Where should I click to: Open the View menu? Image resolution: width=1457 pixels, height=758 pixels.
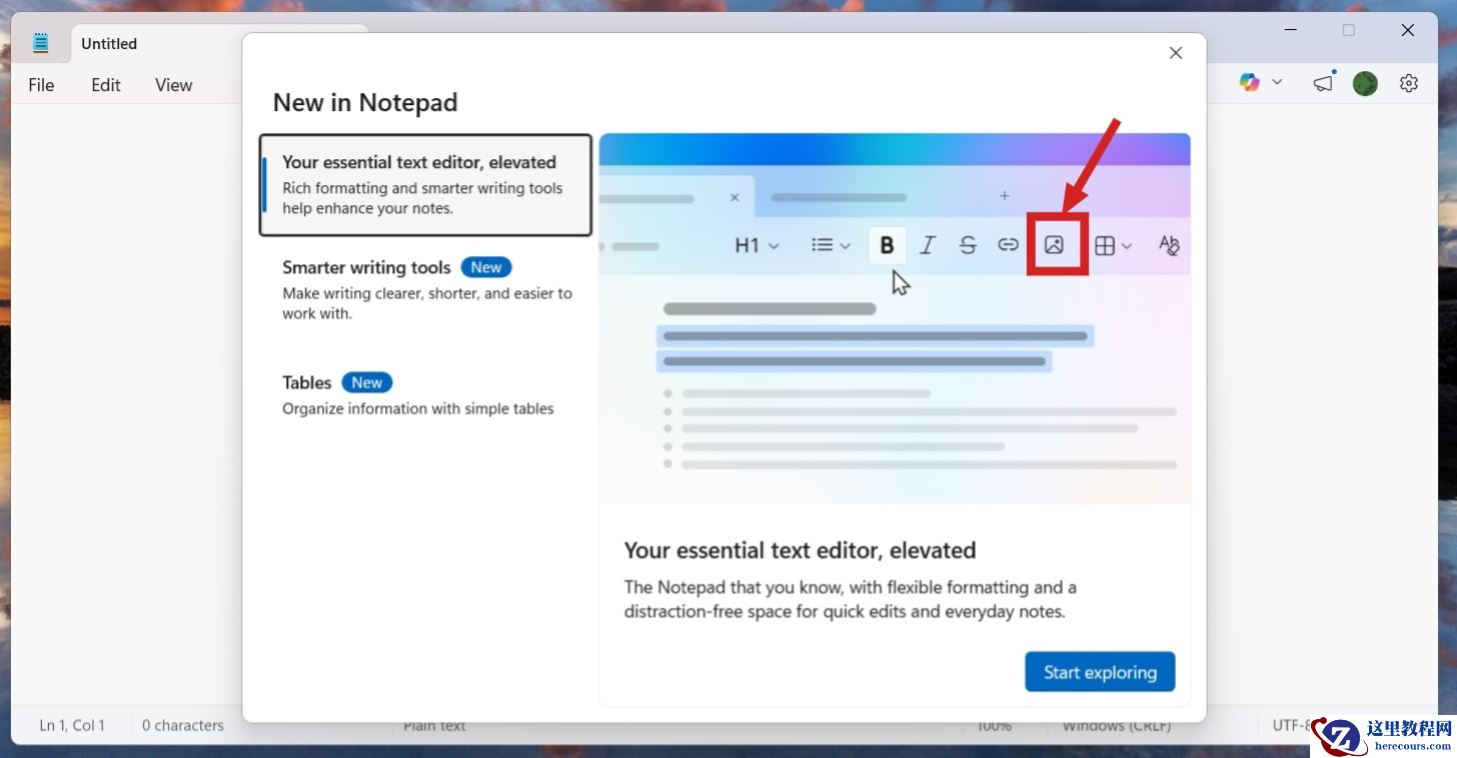tap(173, 85)
